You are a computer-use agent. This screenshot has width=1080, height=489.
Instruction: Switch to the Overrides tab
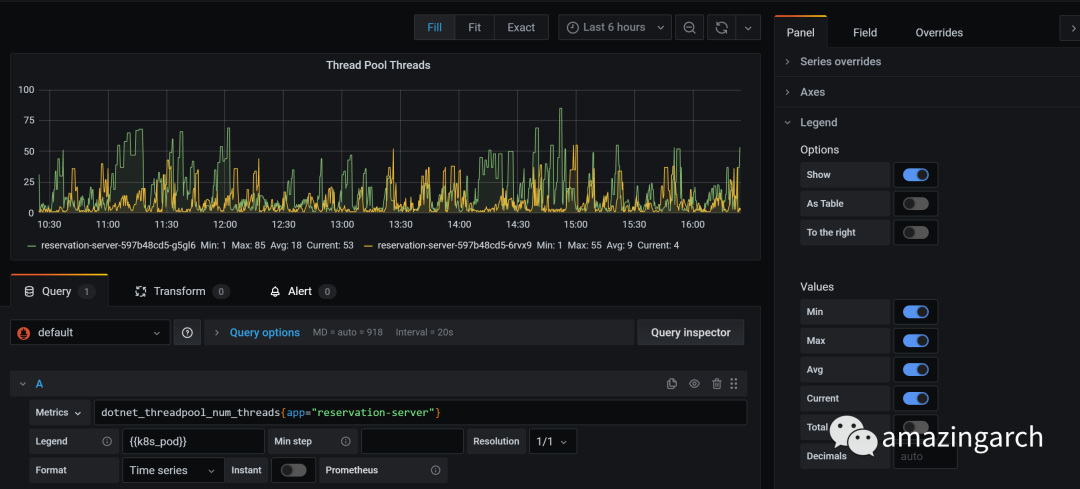point(939,32)
